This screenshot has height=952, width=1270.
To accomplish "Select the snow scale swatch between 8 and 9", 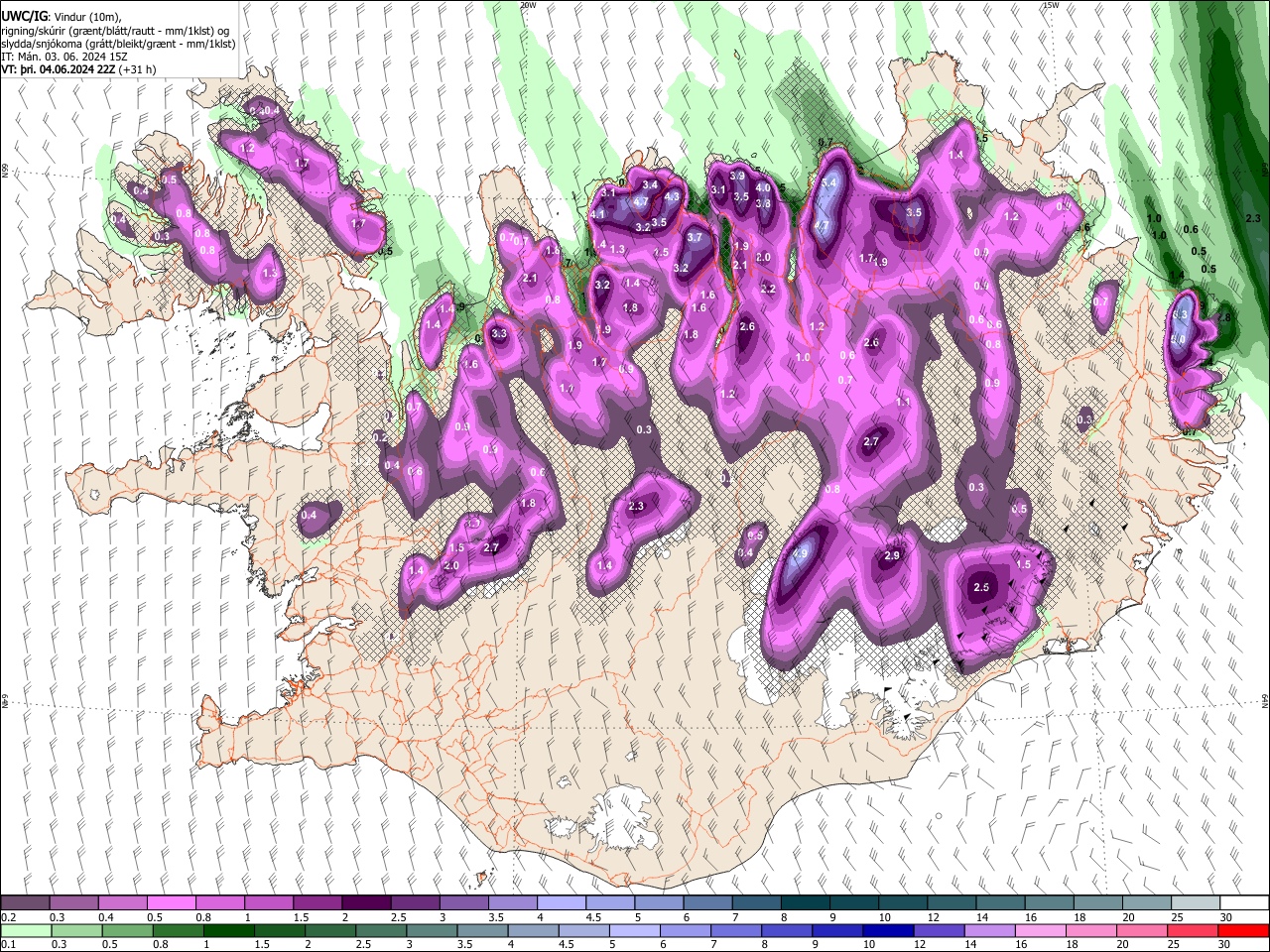I will [x=804, y=903].
